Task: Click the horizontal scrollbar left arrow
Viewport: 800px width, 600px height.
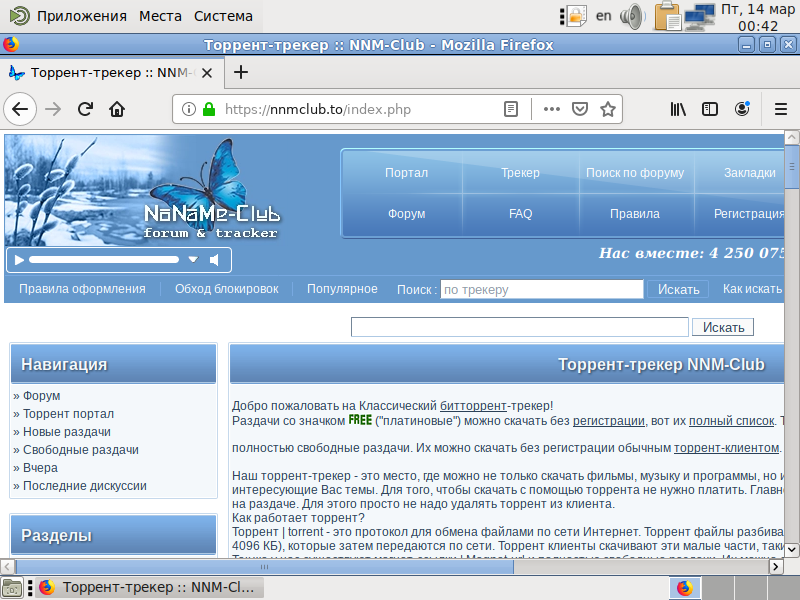Action: point(8,566)
